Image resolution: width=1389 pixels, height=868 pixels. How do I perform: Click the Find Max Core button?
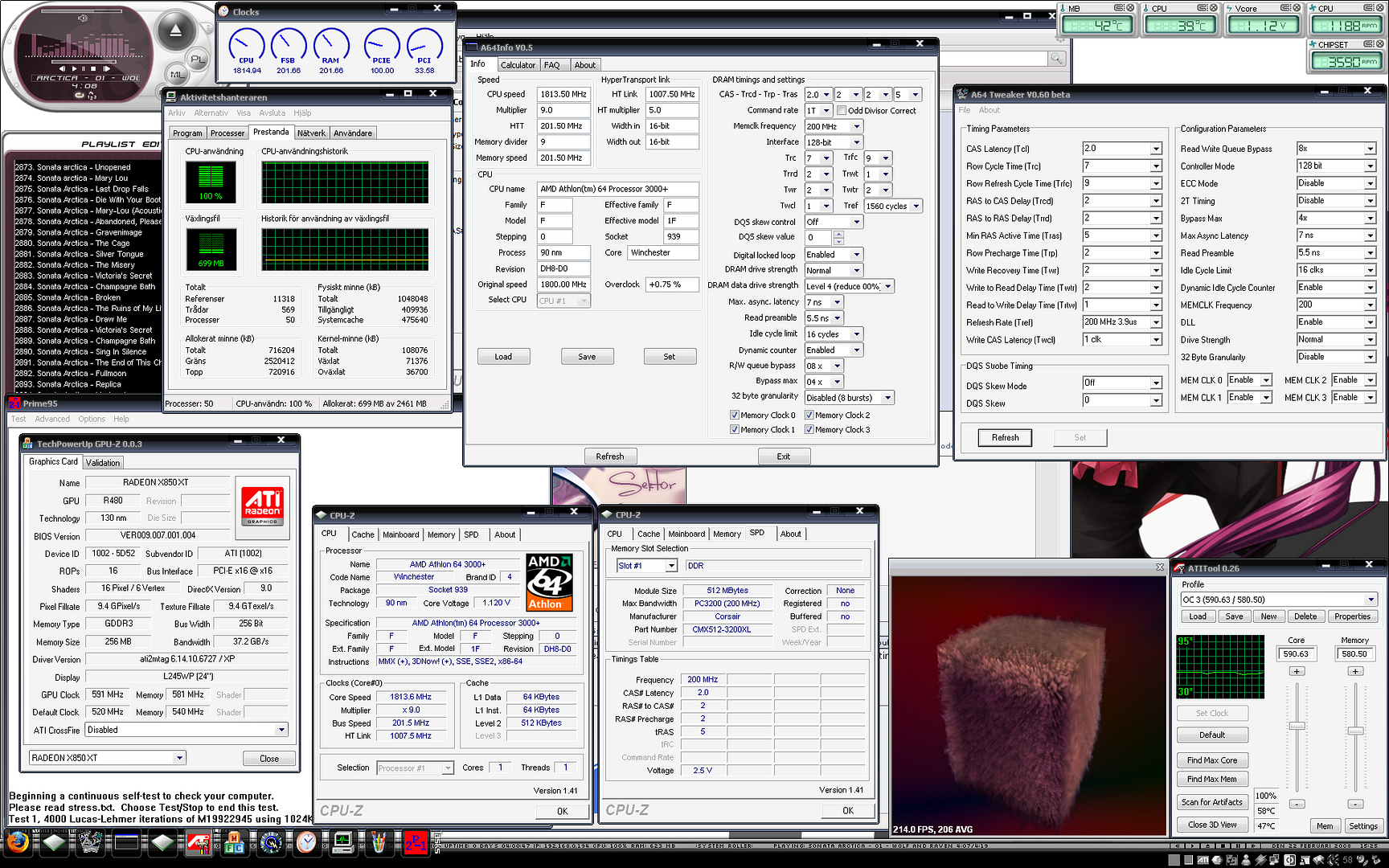1211,760
